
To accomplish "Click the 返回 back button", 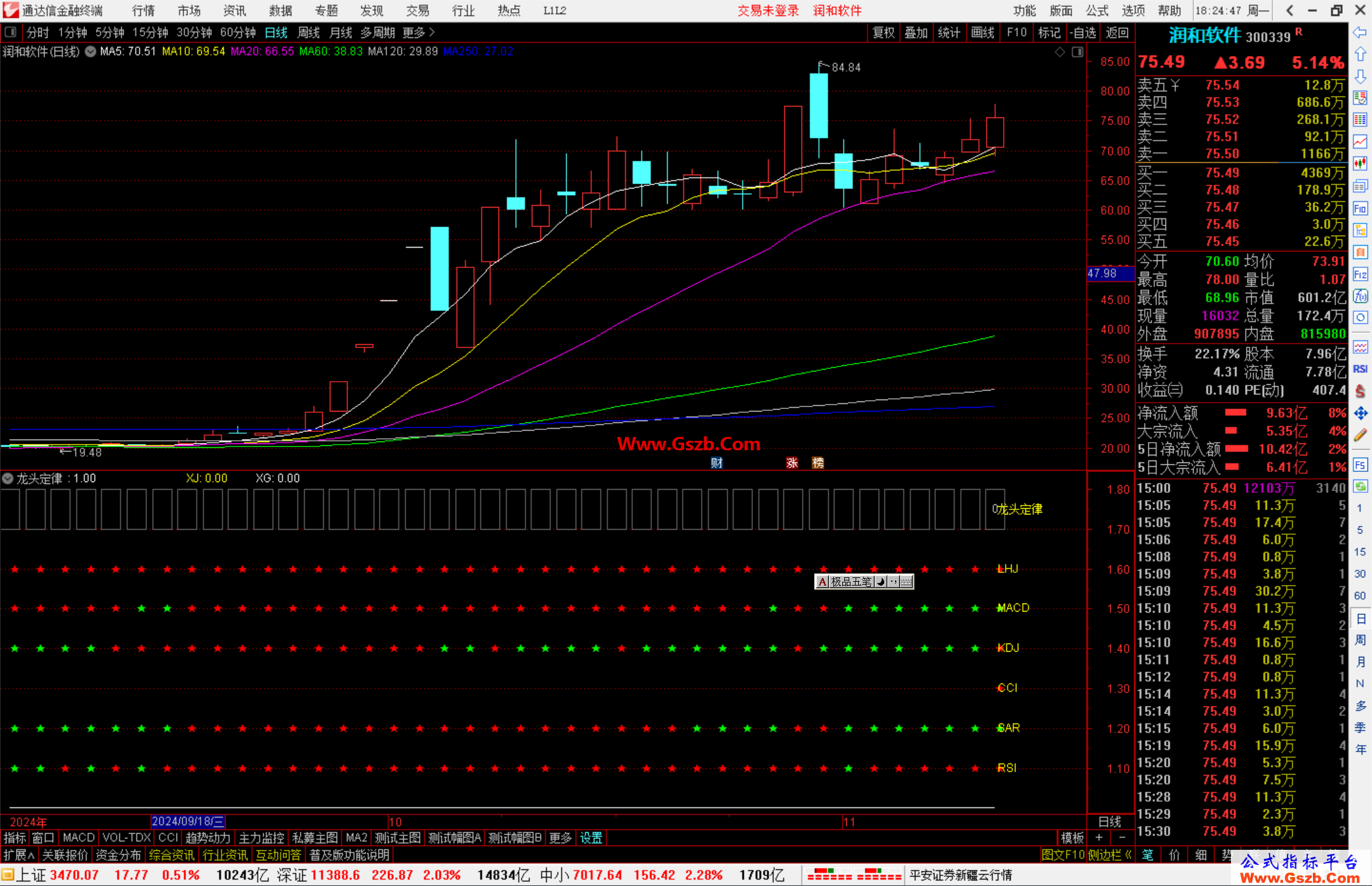I will pyautogui.click(x=1117, y=32).
